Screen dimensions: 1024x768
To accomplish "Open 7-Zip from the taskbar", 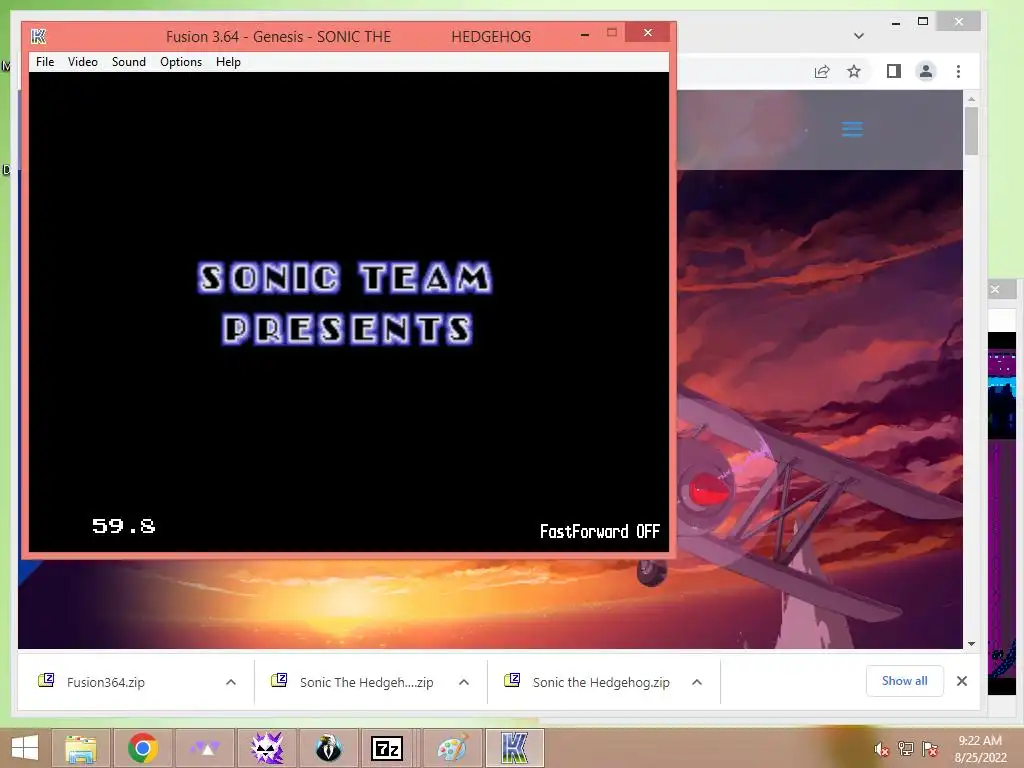I will tap(387, 748).
